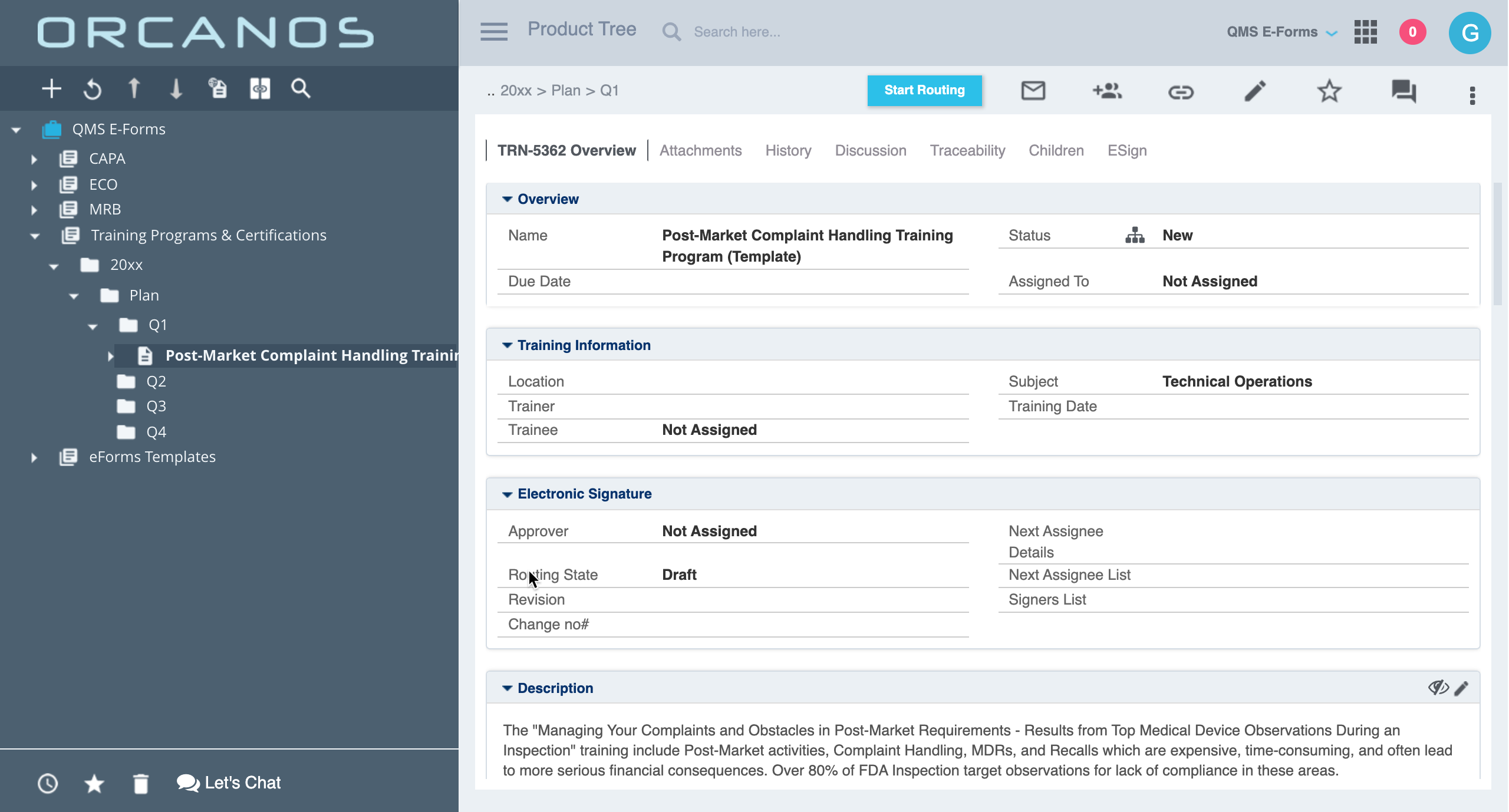The width and height of the screenshot is (1509, 812).
Task: Open Let's Chat link
Action: pos(229,783)
